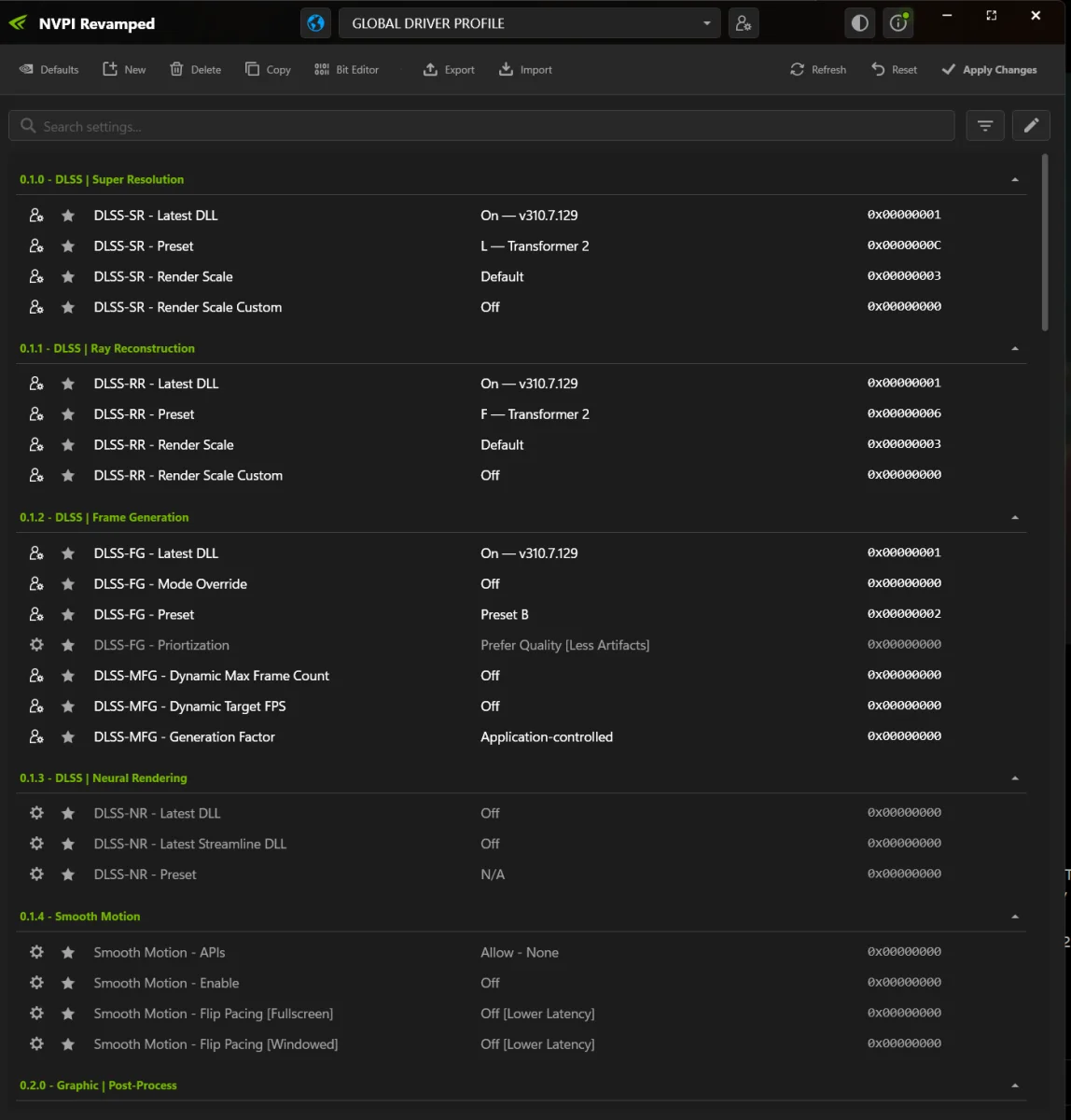
Task: Click the gear icon on DLSS-NR - Preset row
Action: click(36, 875)
